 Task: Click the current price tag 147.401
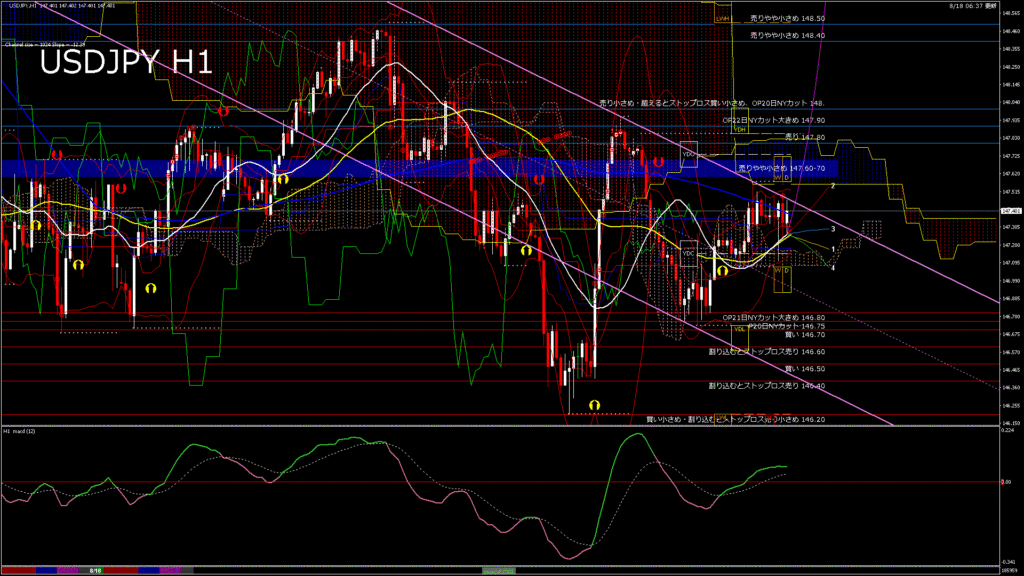click(x=1010, y=211)
